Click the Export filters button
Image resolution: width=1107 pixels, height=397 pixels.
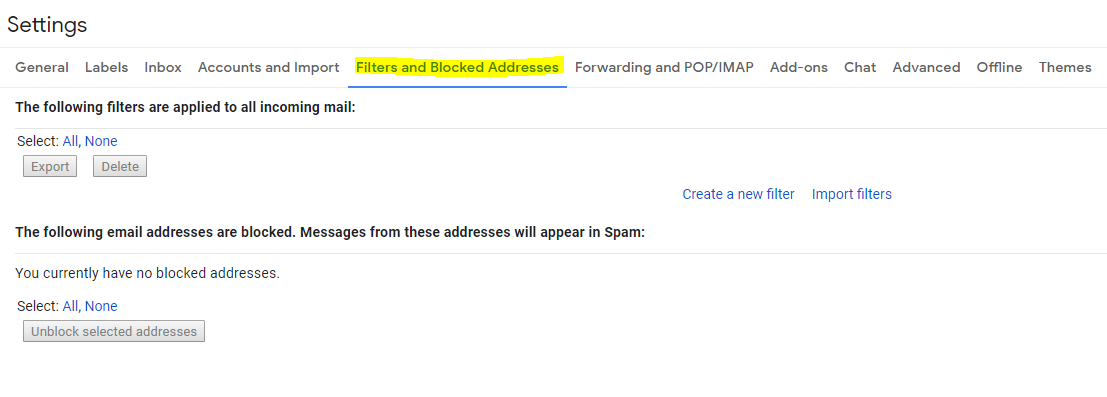50,167
